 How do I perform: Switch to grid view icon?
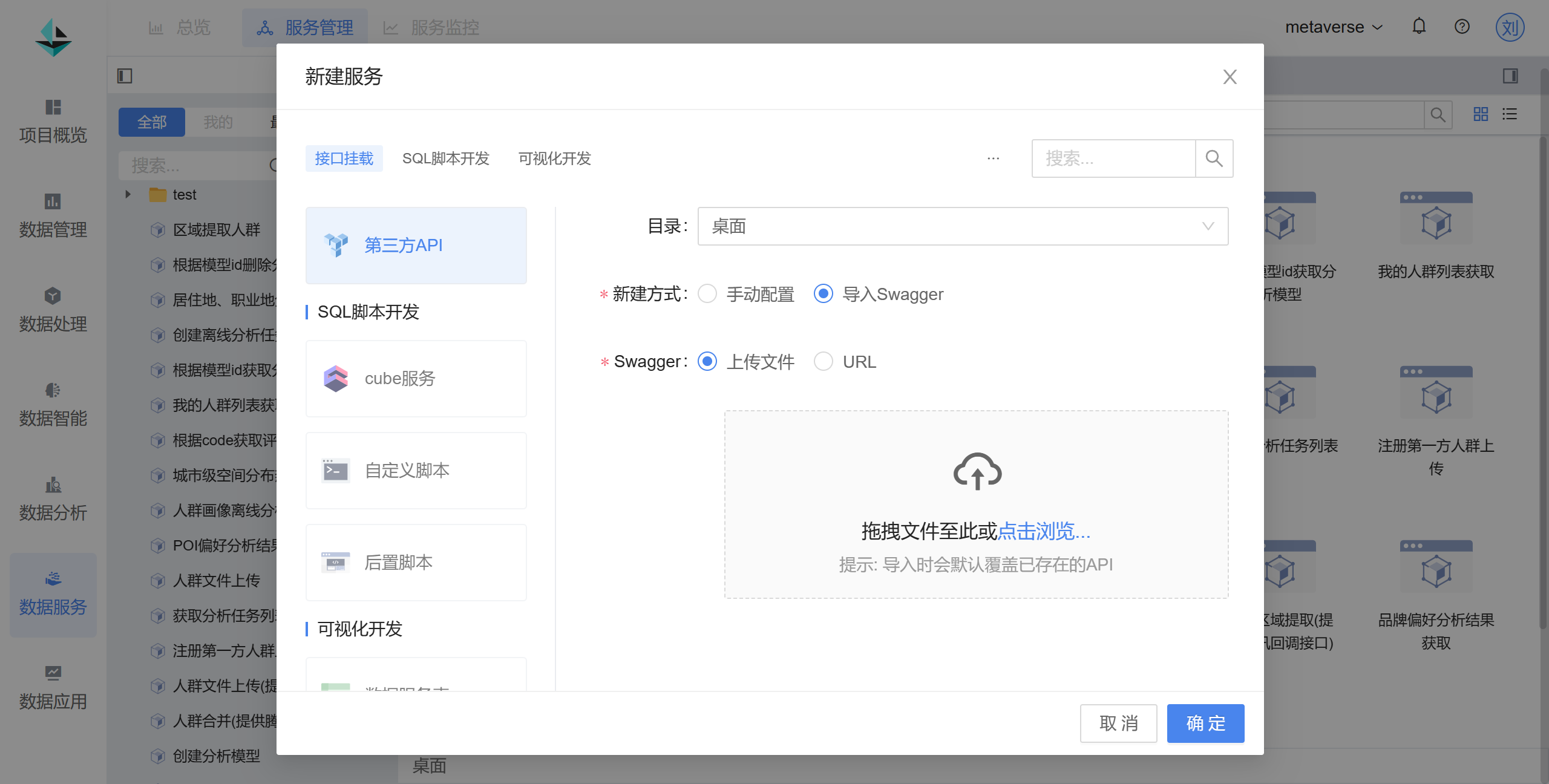coord(1481,114)
